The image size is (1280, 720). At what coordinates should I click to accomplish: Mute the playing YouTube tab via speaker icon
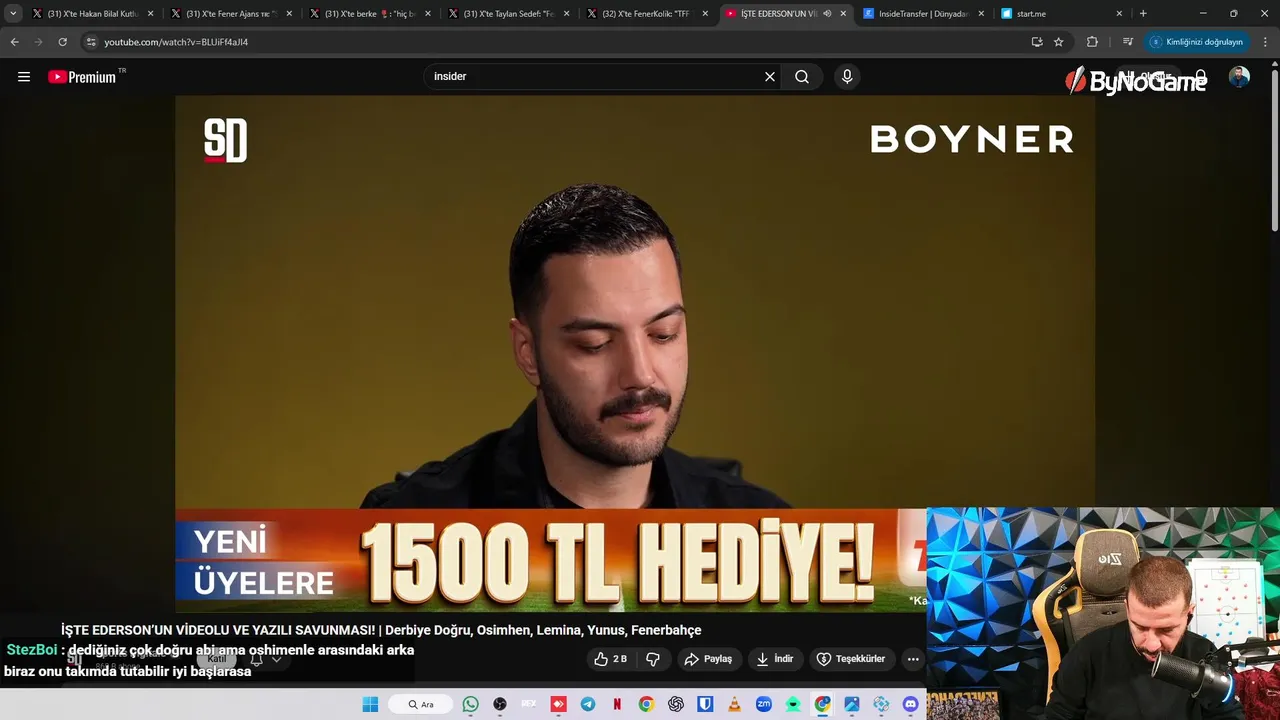pos(827,14)
